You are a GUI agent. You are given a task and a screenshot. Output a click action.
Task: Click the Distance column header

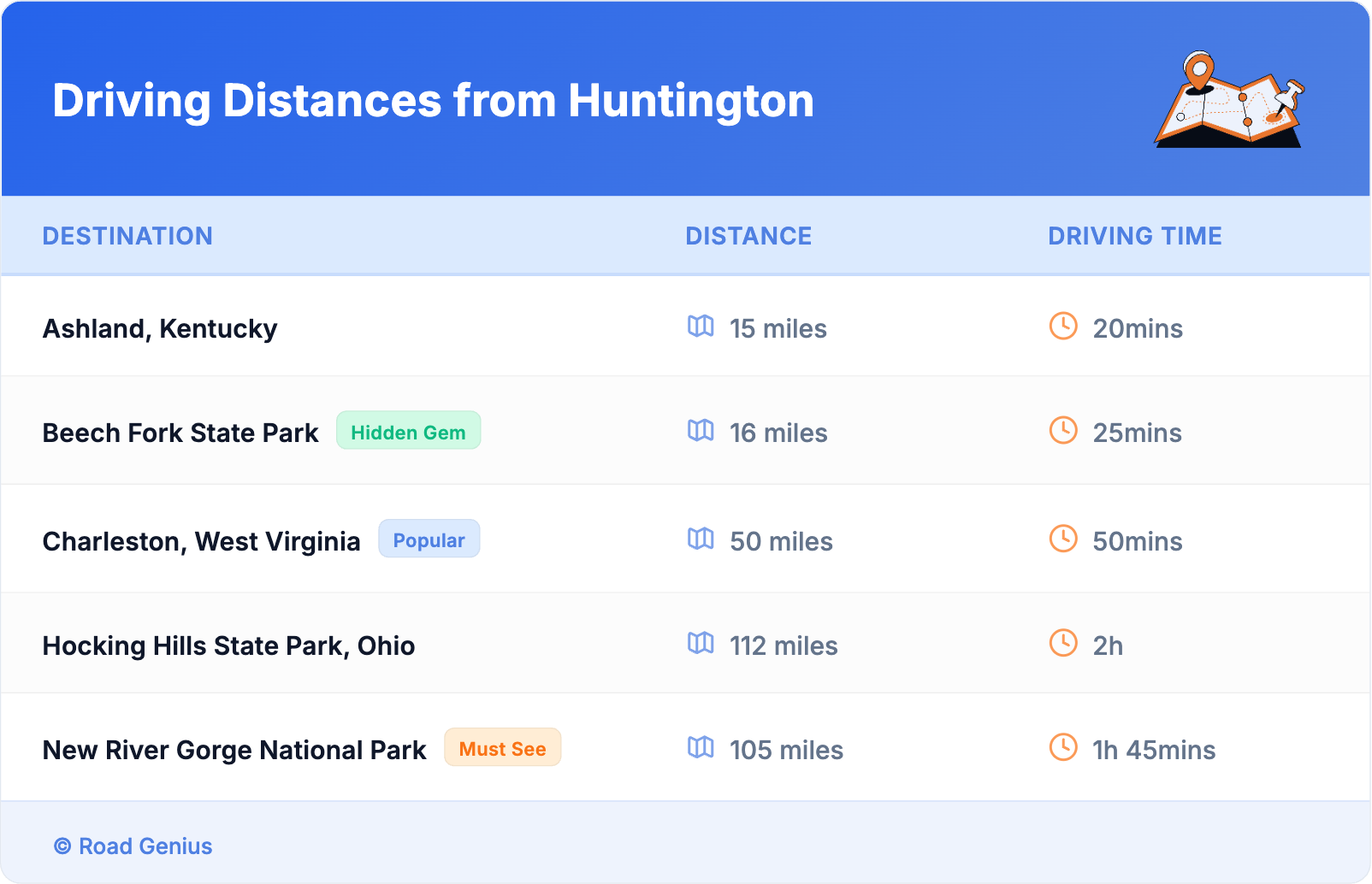pyautogui.click(x=748, y=236)
